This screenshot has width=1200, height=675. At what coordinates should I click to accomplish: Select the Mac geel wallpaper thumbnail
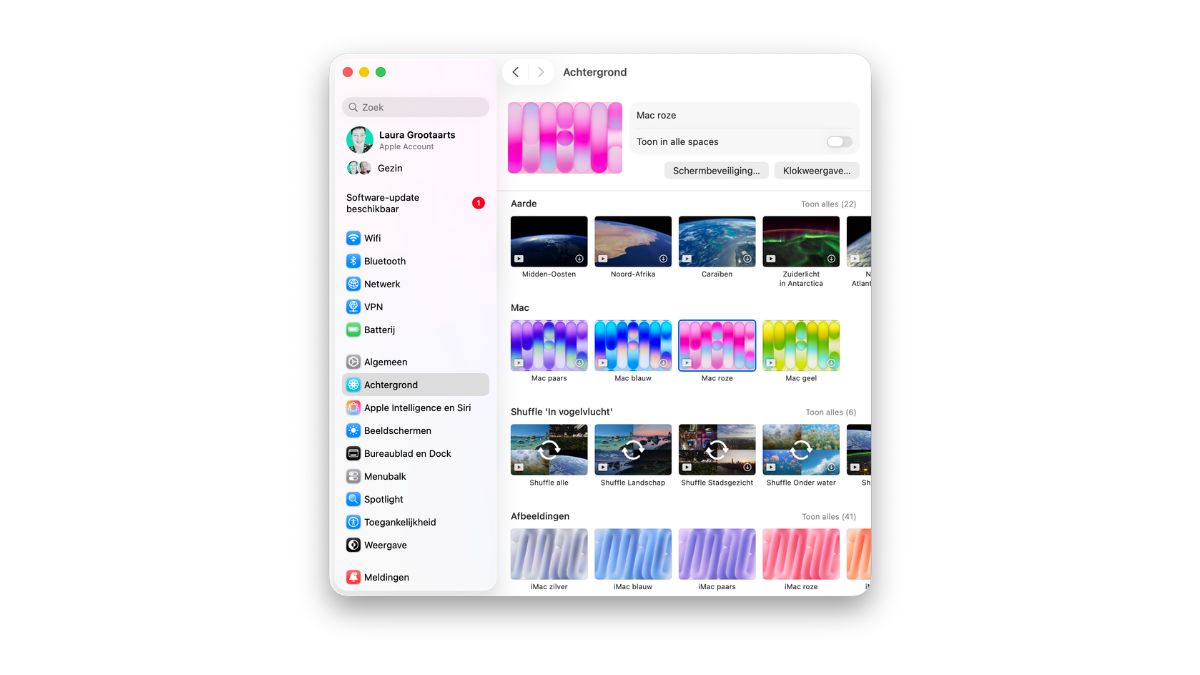(x=801, y=344)
